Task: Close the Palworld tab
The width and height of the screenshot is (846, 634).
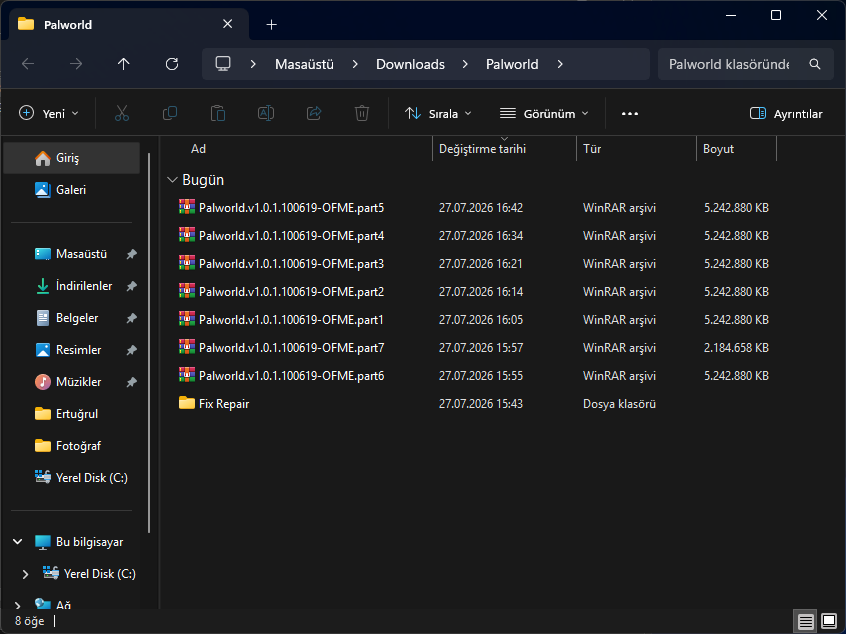Action: [228, 24]
